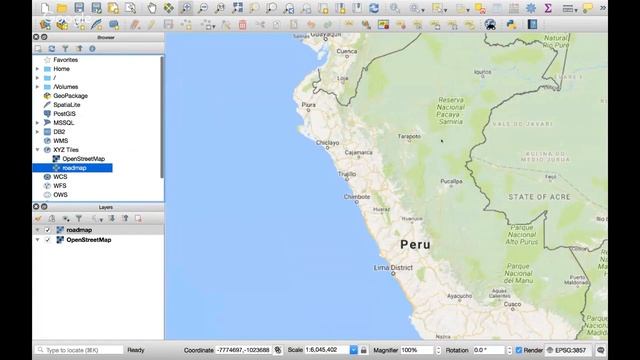Activate the Zoom In magnifier tool

pos(186,8)
